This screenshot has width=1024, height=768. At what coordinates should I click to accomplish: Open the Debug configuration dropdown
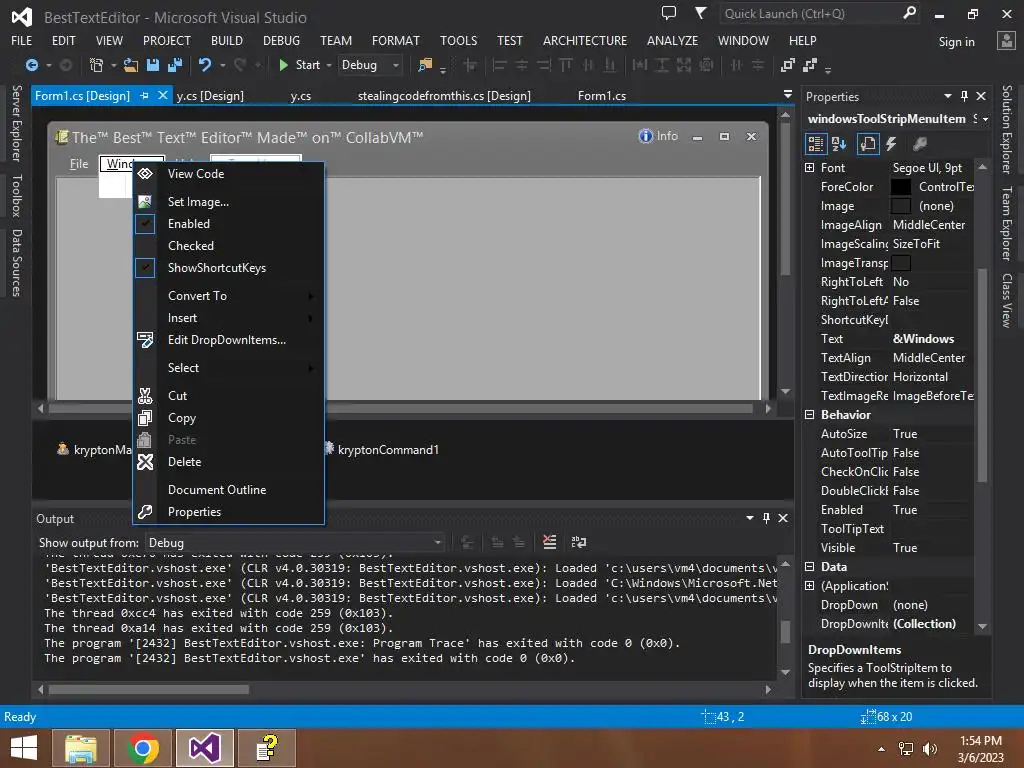(x=370, y=65)
